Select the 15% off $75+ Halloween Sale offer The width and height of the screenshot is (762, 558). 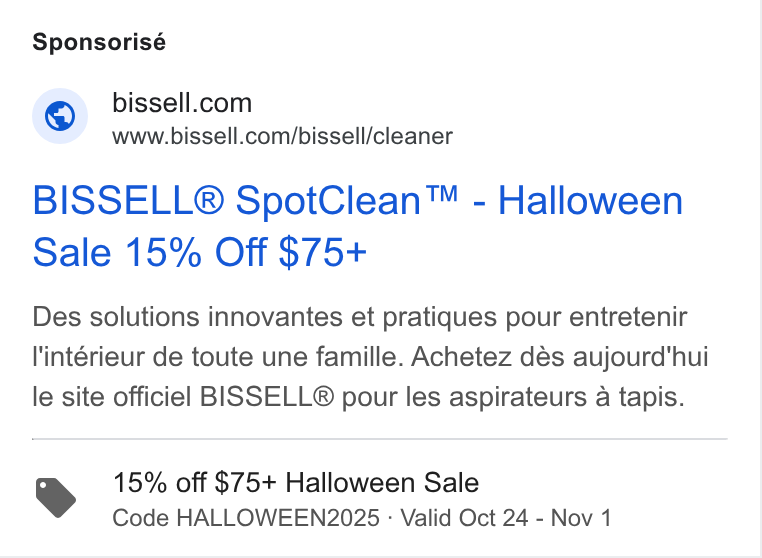click(x=296, y=483)
